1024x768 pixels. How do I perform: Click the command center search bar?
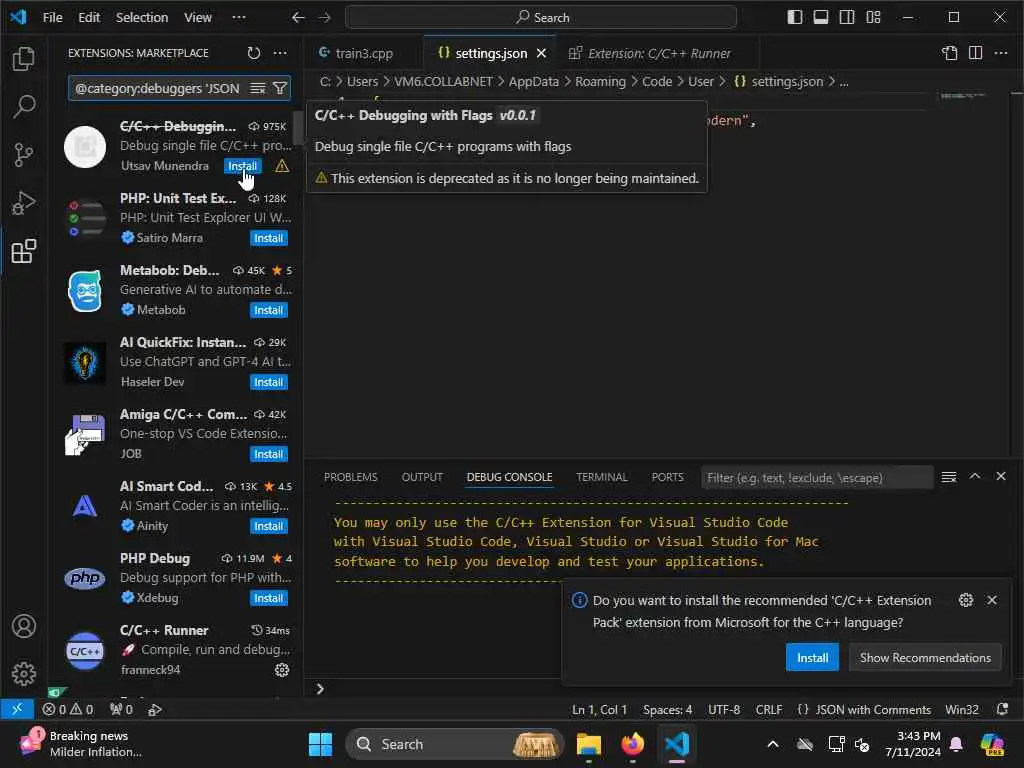click(x=541, y=18)
